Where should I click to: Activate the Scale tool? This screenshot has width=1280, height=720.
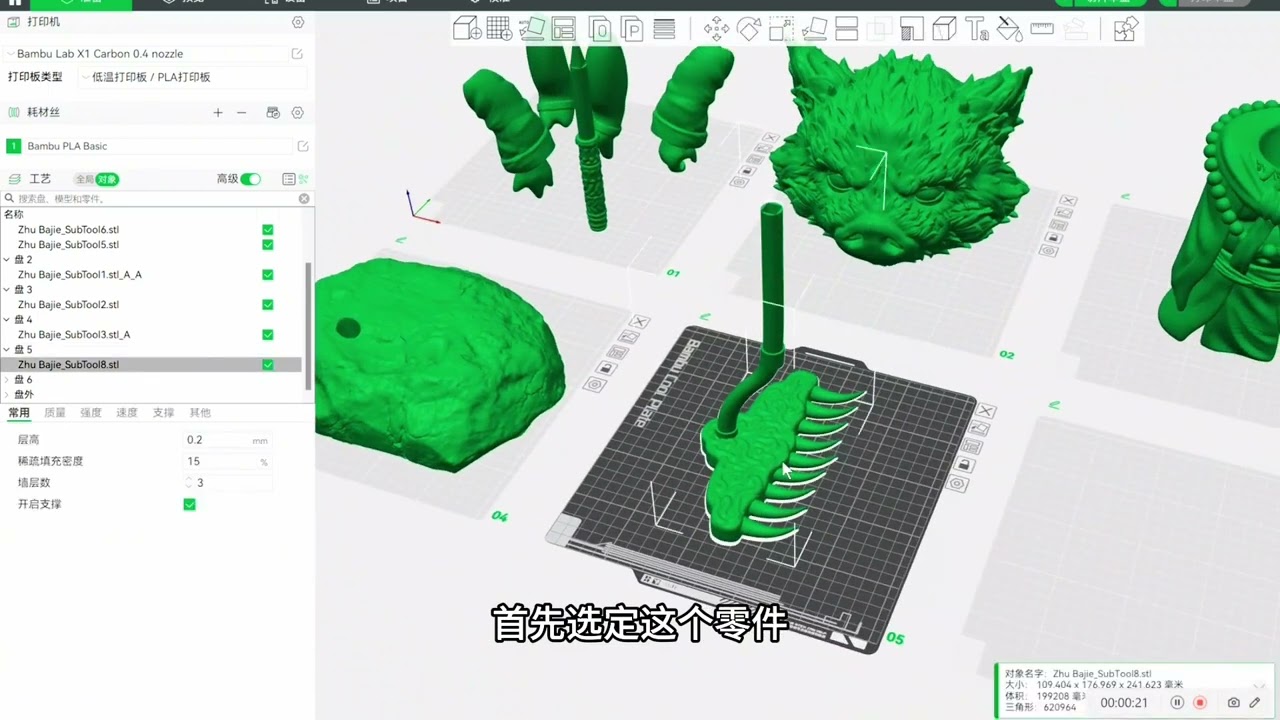tap(781, 29)
